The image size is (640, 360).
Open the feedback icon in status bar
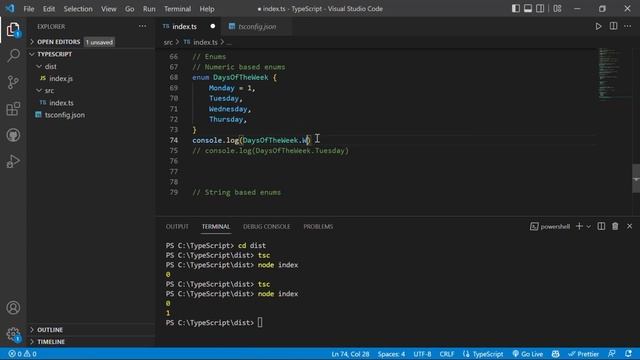tap(611, 354)
